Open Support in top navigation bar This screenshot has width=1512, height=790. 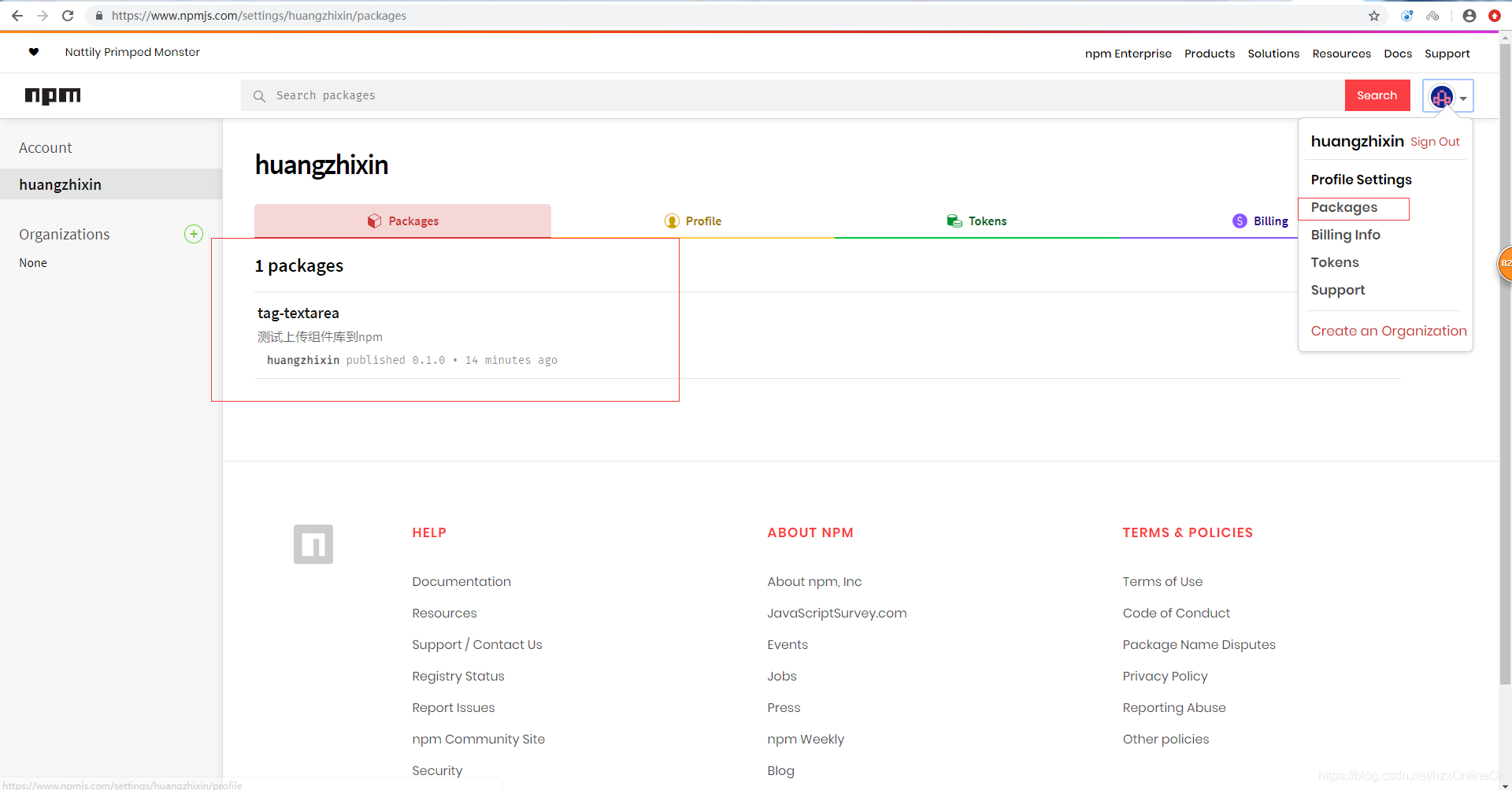(x=1447, y=54)
